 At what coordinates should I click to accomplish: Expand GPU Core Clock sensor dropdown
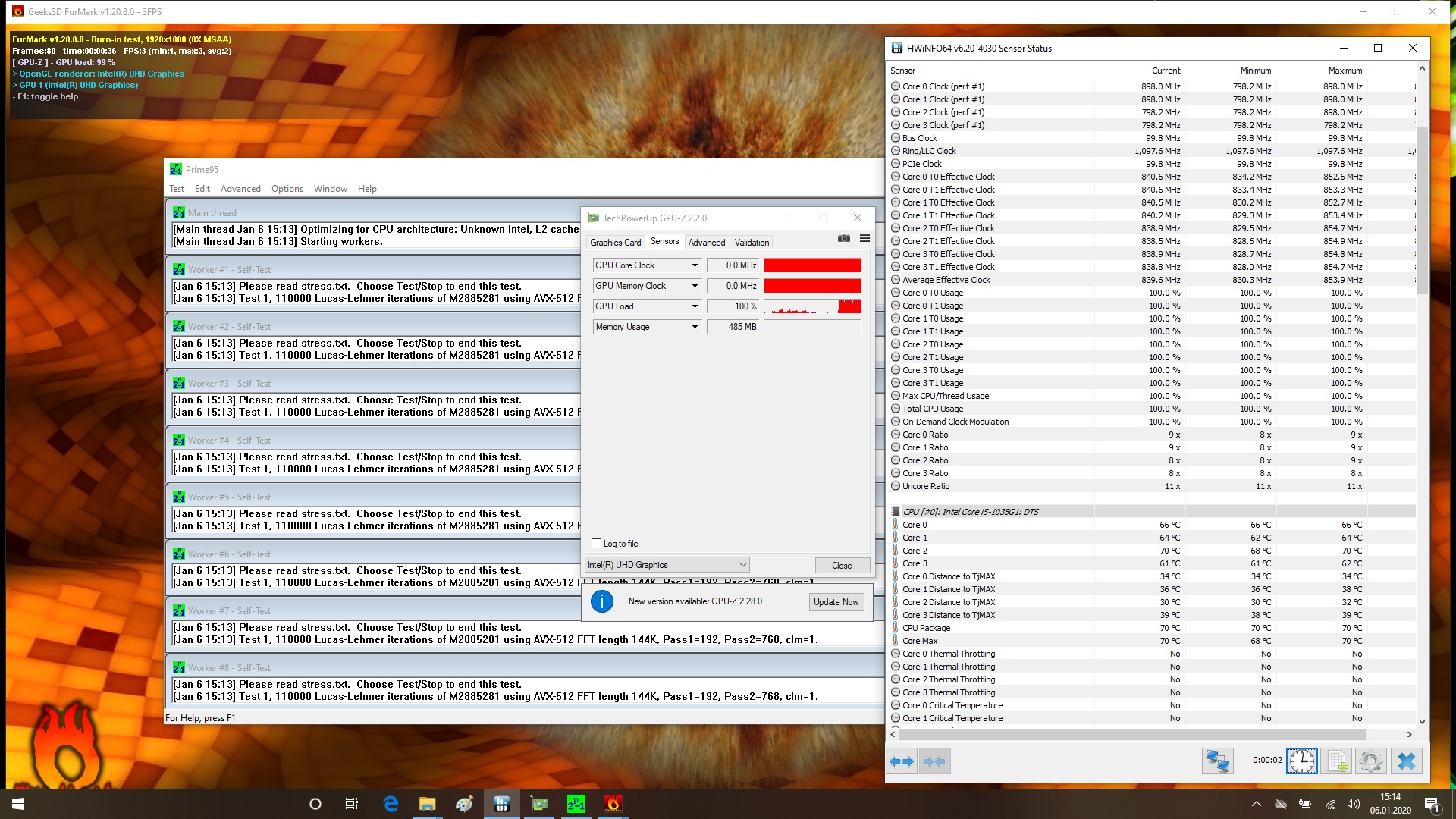click(x=694, y=265)
